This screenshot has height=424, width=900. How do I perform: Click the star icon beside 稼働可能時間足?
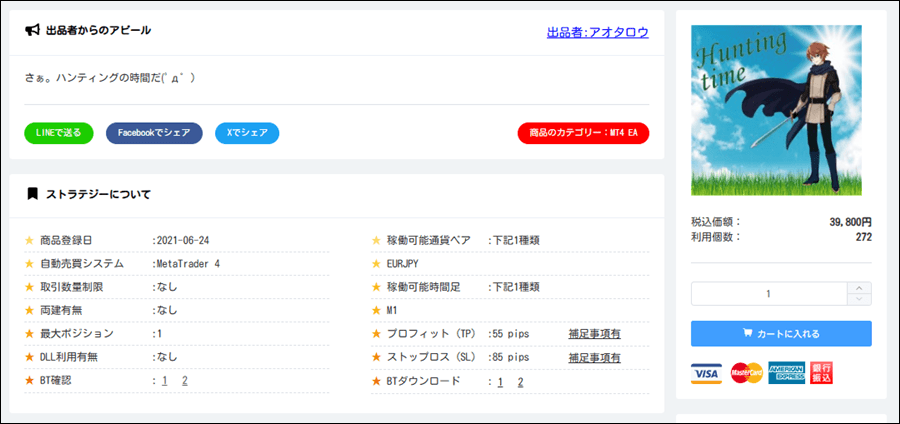point(377,287)
